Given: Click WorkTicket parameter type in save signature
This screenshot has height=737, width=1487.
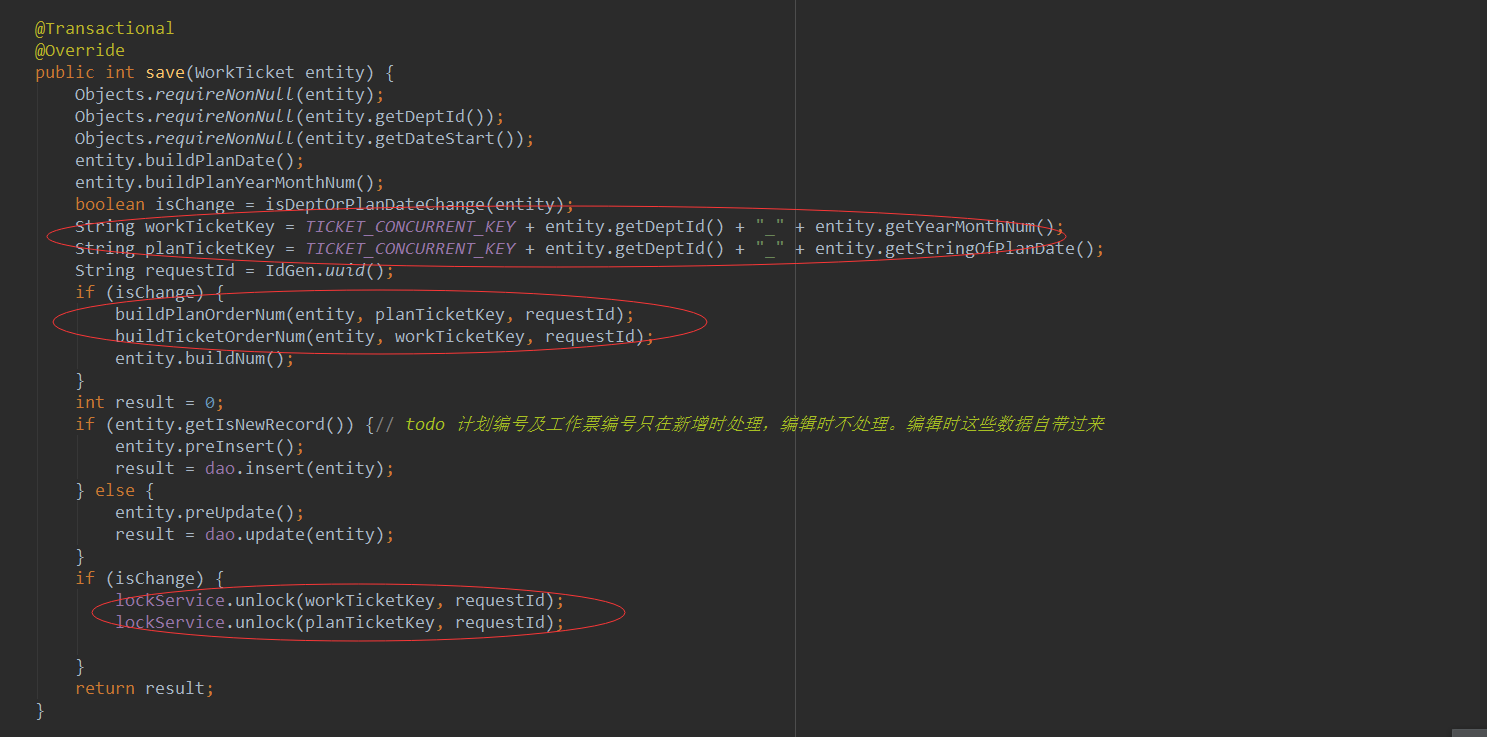Looking at the screenshot, I should tap(245, 72).
